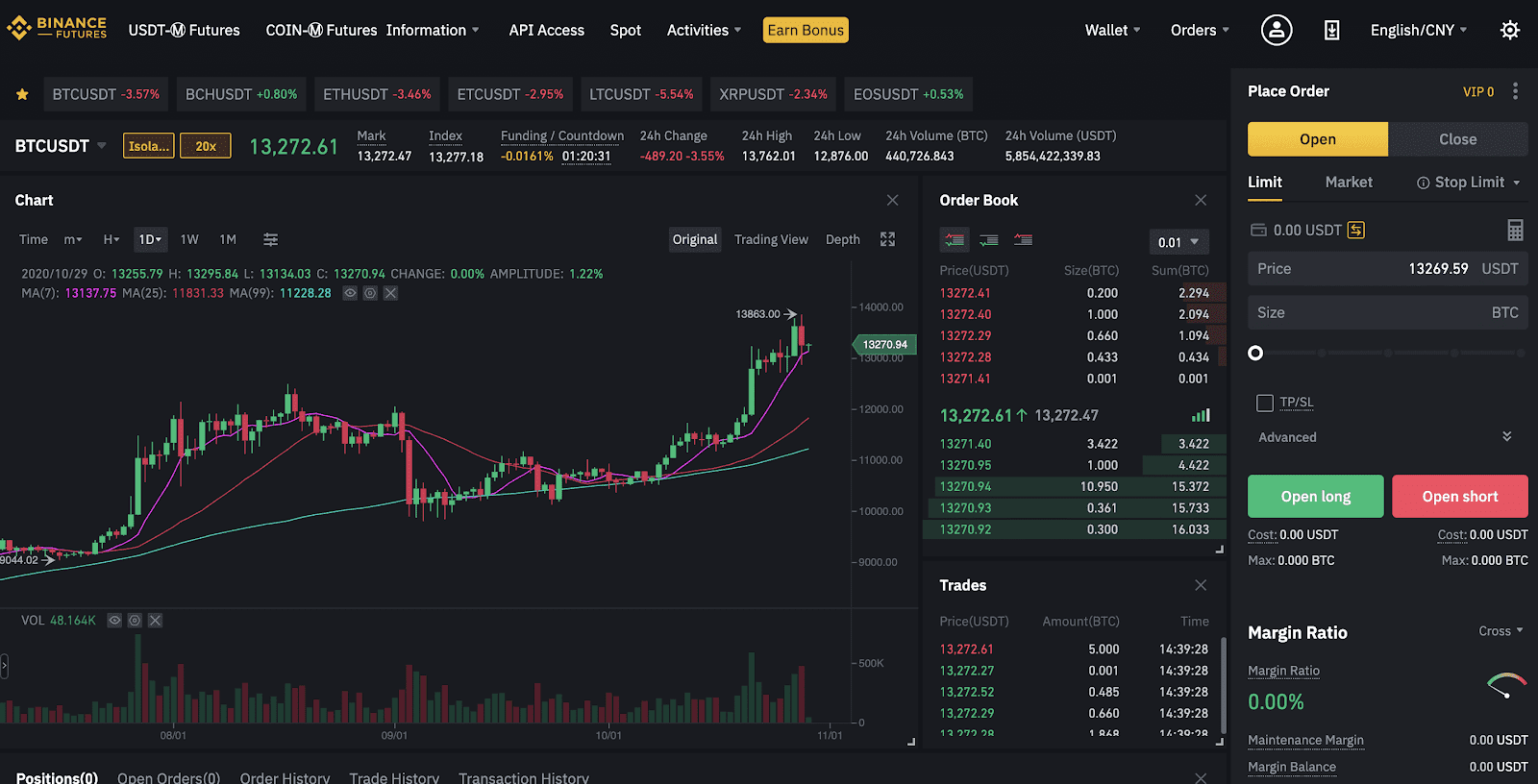Open the Spot trading link
The width and height of the screenshot is (1538, 784).
pos(626,30)
